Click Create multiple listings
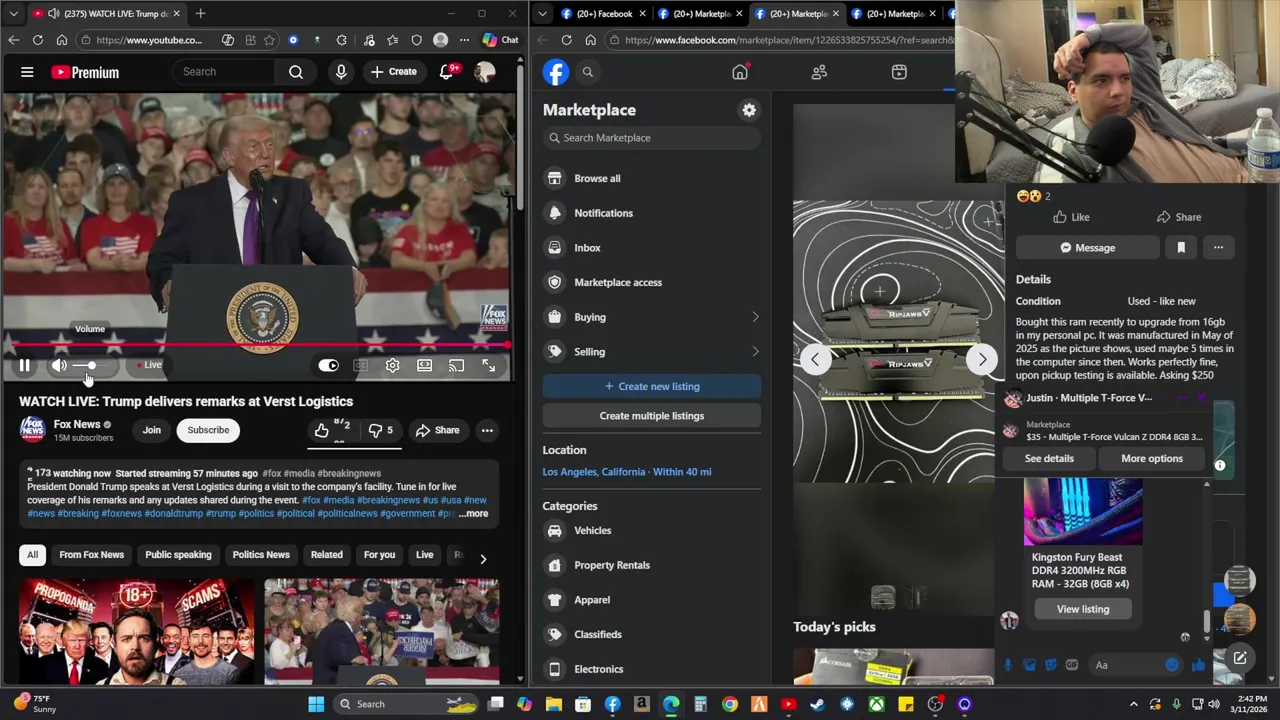The image size is (1280, 720). click(652, 416)
